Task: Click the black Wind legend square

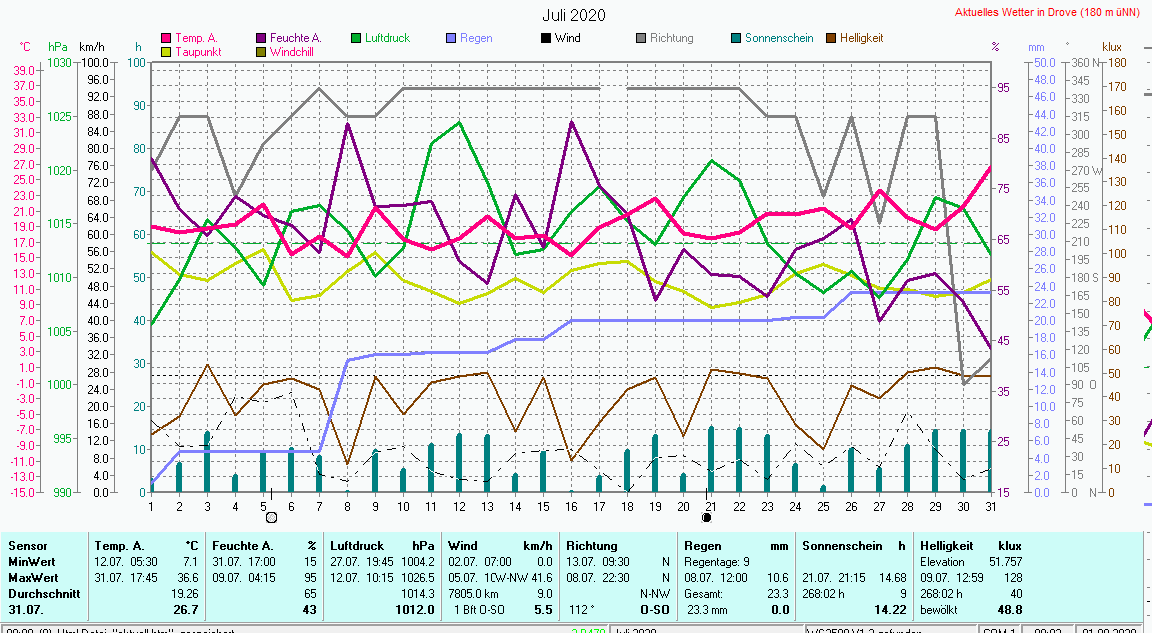Action: point(545,38)
